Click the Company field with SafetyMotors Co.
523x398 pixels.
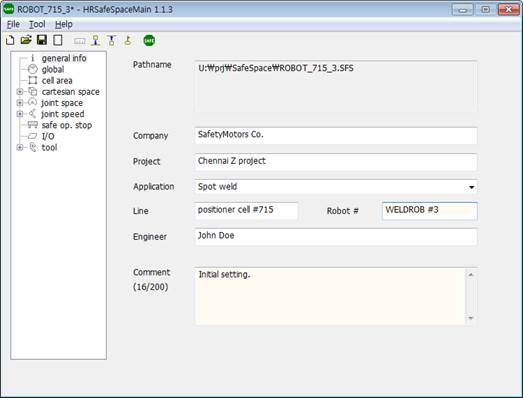[x=336, y=135]
